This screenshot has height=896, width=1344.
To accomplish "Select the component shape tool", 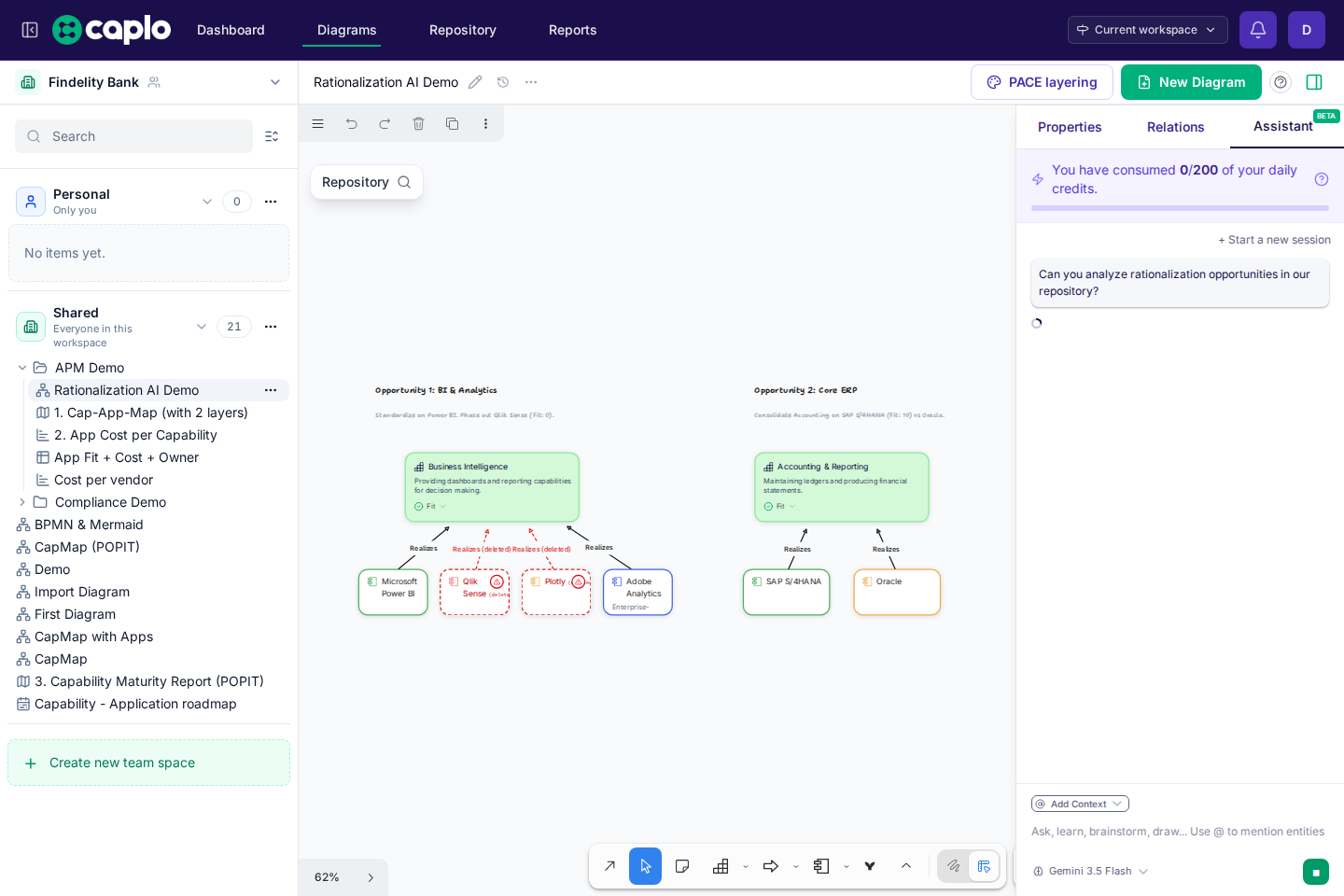I will [x=821, y=866].
